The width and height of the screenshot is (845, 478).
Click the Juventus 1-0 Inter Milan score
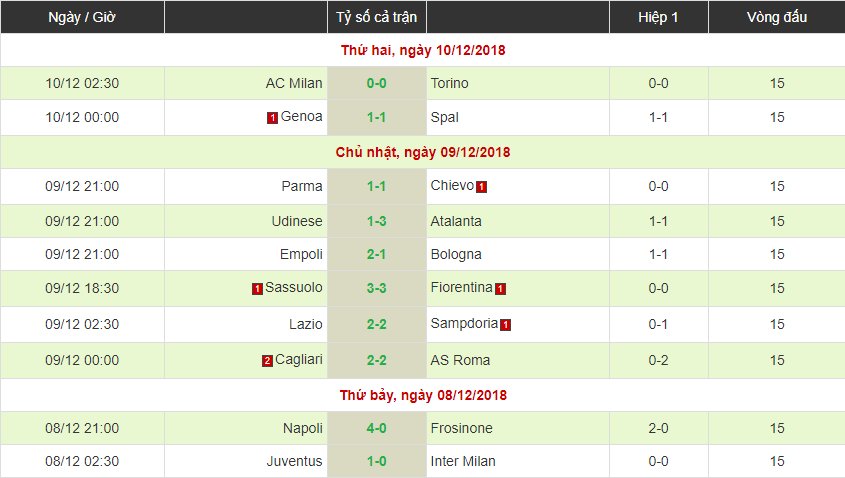point(377,461)
